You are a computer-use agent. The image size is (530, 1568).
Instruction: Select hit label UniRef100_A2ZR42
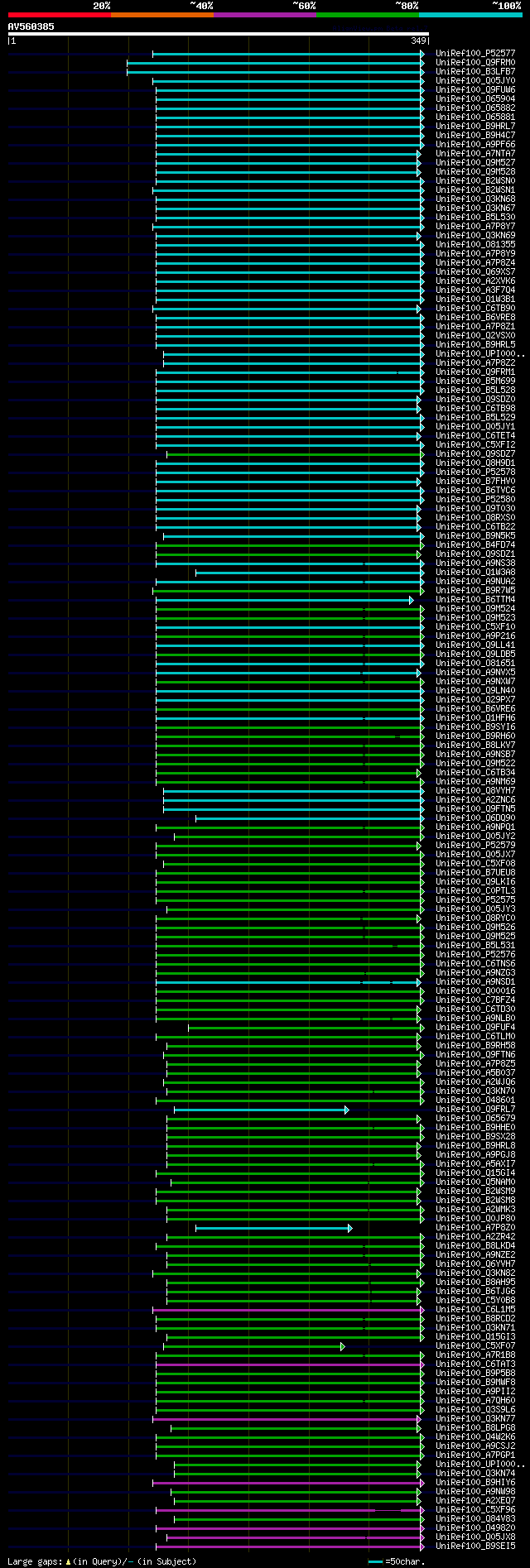pos(475,1236)
